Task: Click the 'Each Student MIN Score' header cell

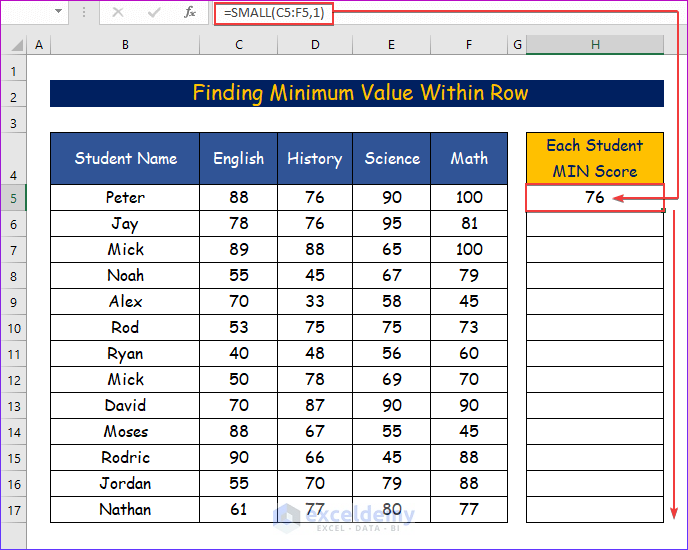Action: pos(595,158)
